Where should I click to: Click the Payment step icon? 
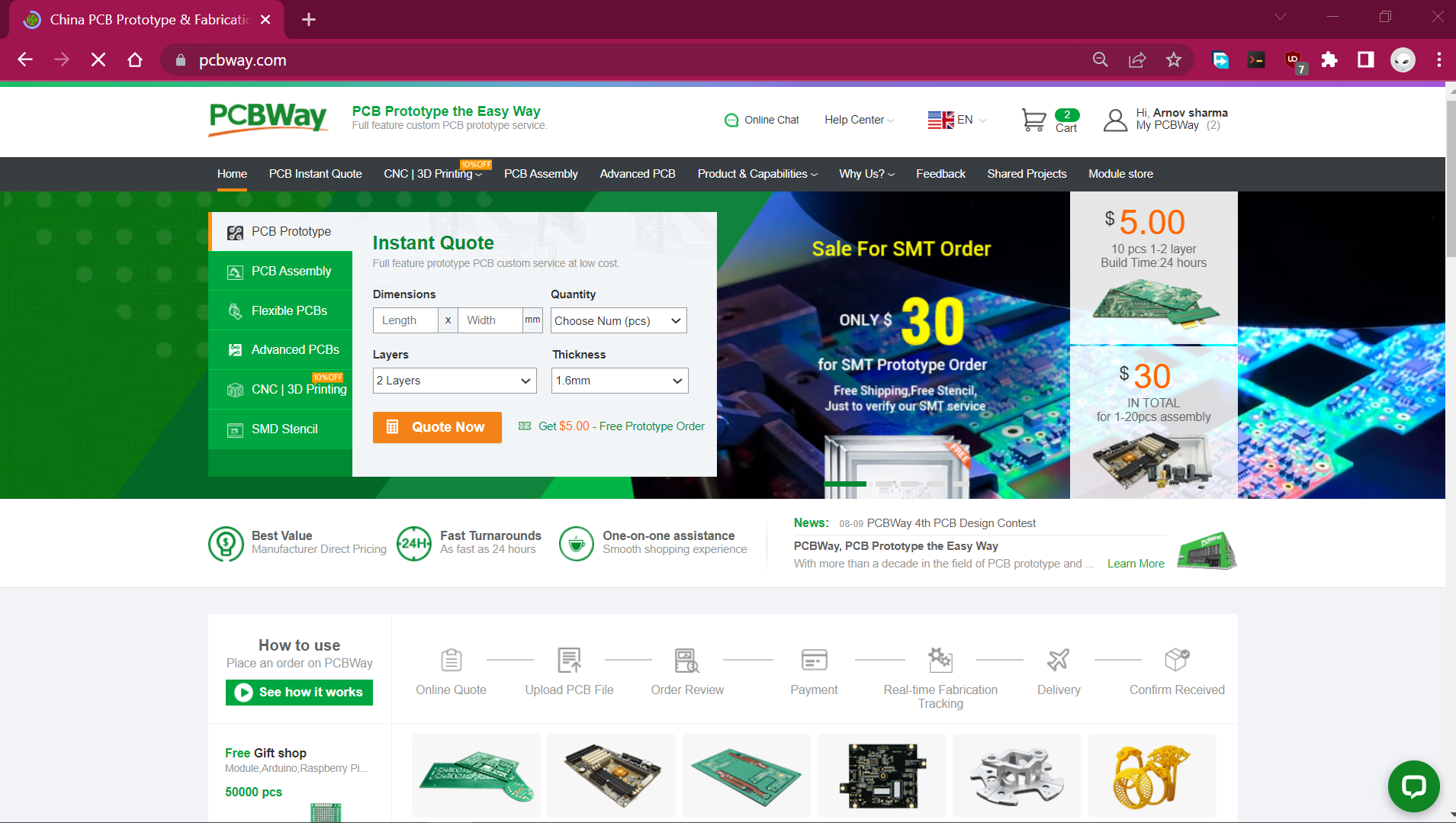[x=814, y=660]
